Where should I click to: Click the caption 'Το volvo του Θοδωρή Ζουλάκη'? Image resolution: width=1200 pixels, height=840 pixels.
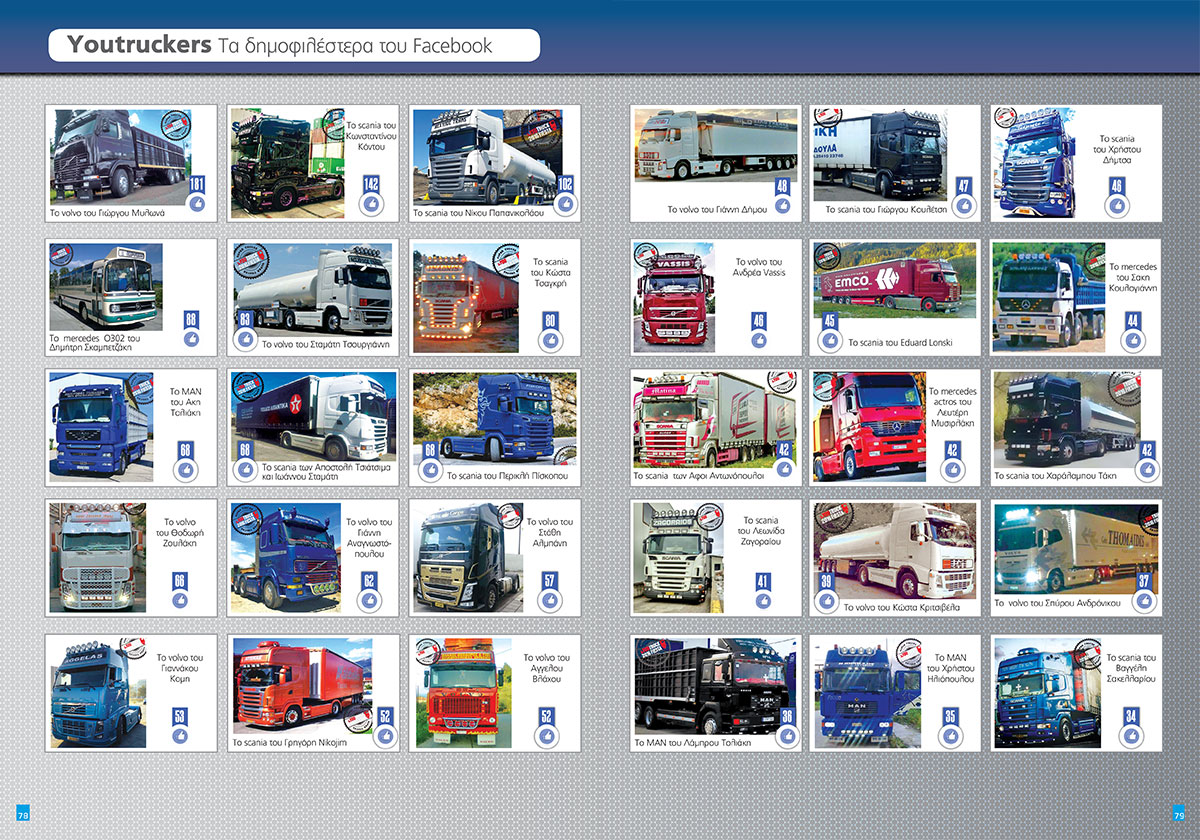179,534
